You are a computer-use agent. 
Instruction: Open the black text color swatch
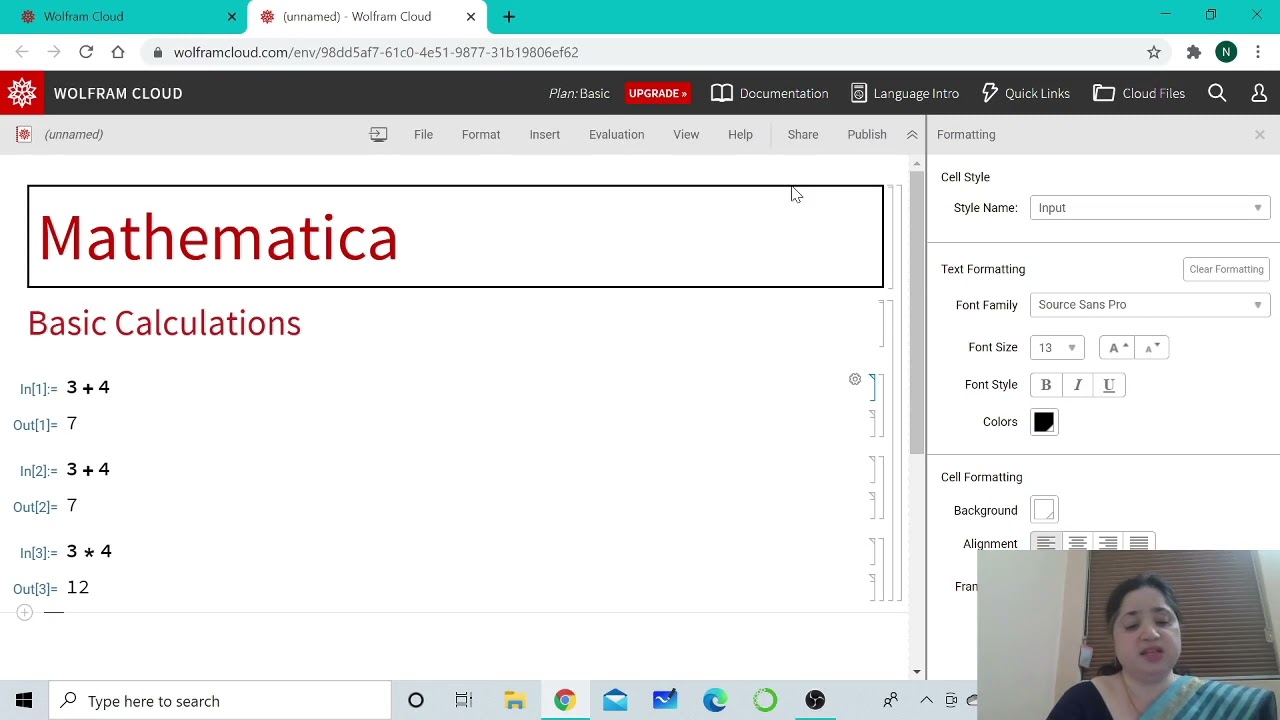tap(1044, 422)
